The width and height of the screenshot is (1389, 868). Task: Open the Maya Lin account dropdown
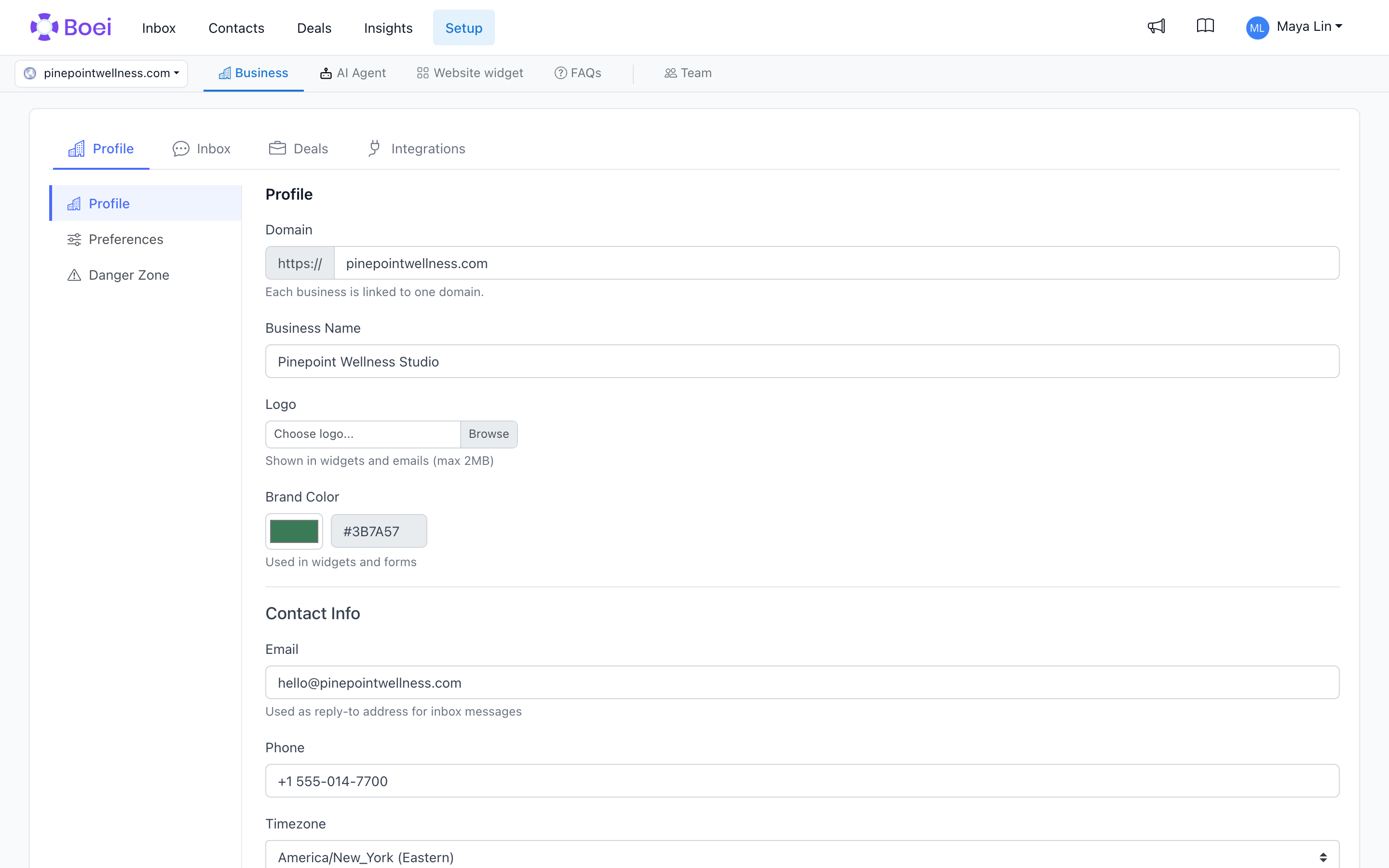coord(1309,27)
